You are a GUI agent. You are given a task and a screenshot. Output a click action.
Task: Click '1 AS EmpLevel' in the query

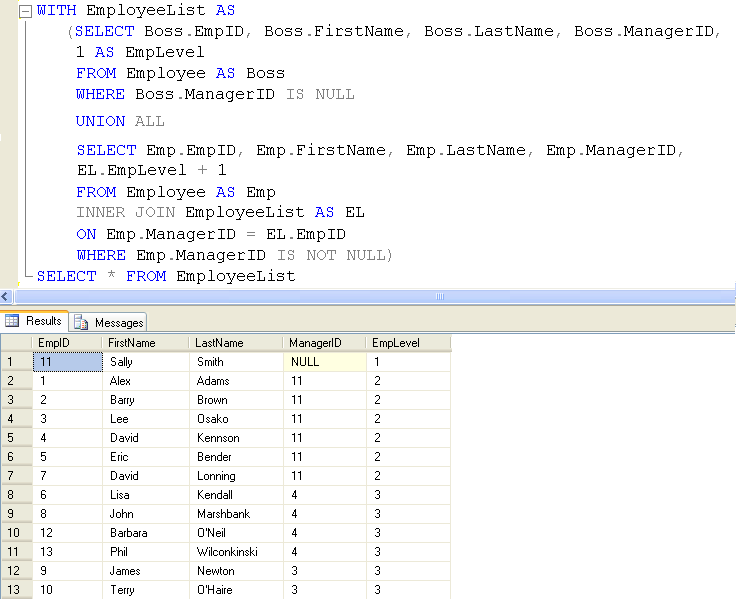click(140, 52)
